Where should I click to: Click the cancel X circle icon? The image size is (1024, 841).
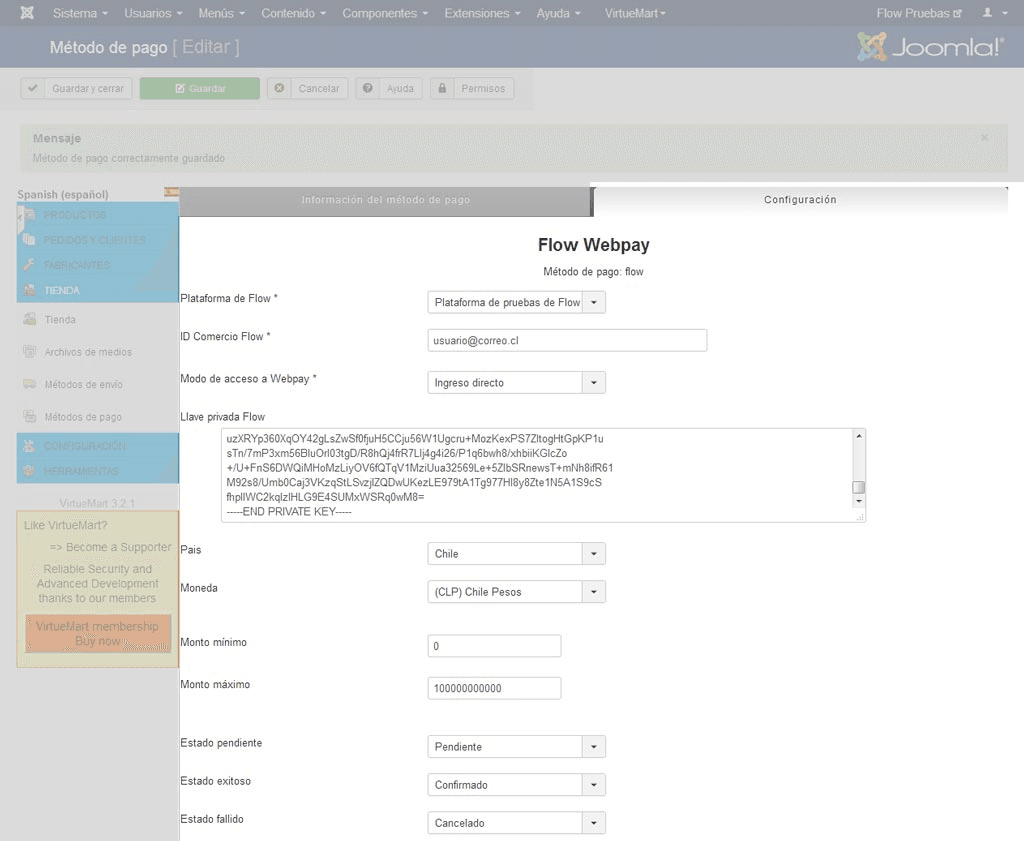[280, 88]
